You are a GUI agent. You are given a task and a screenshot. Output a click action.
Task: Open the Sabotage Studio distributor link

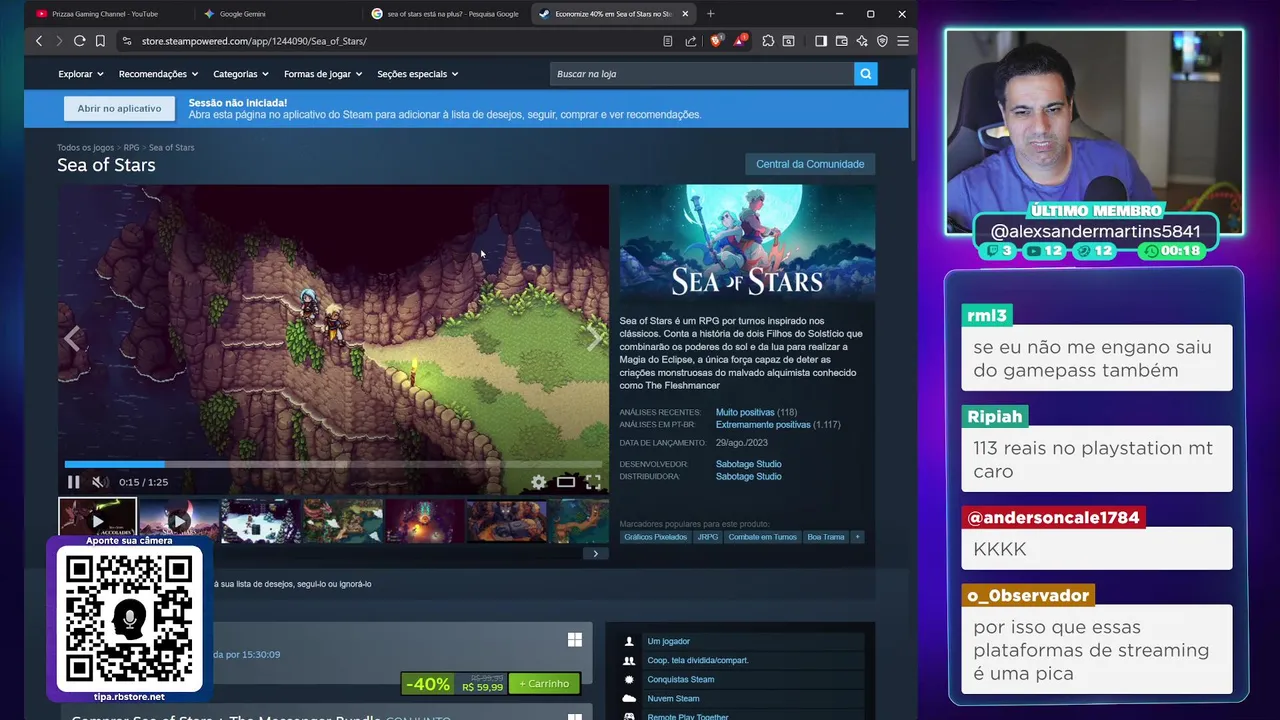[748, 476]
